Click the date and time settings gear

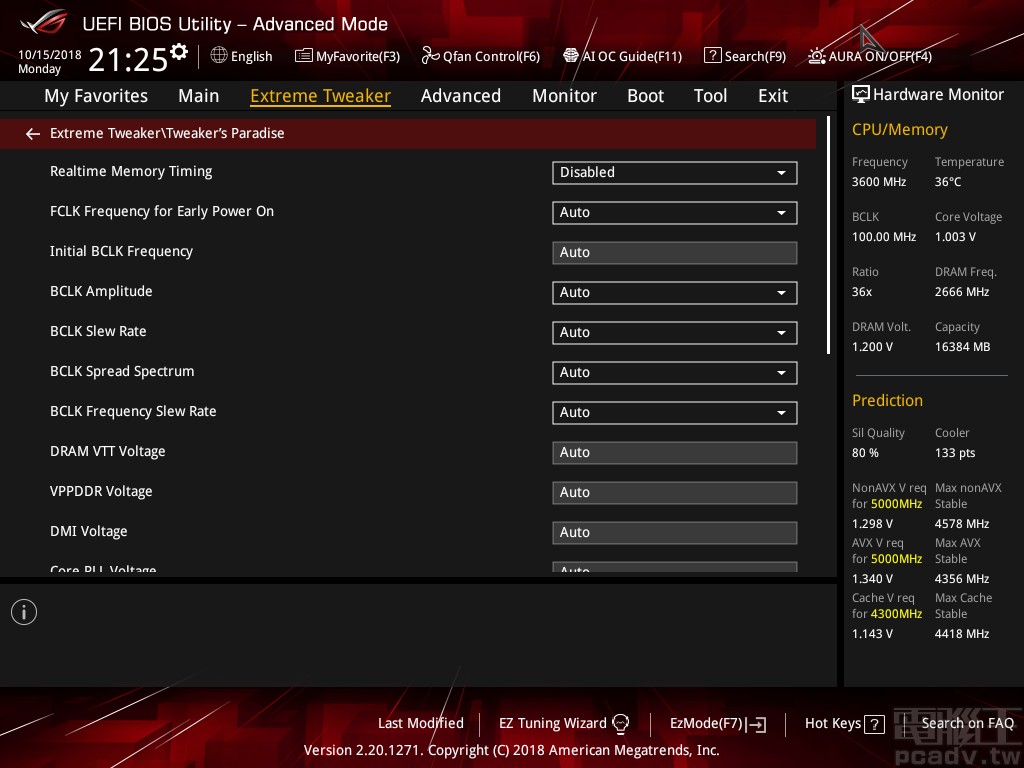tap(179, 52)
